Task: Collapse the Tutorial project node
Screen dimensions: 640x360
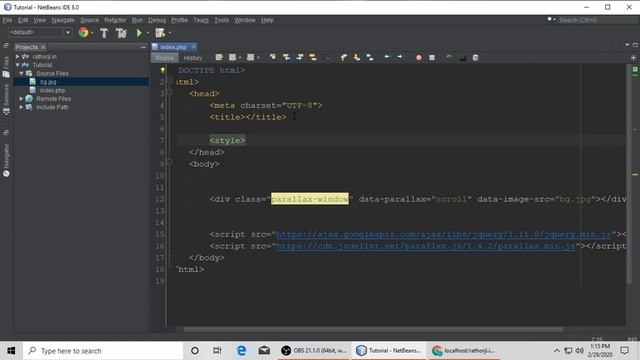Action: coord(18,65)
